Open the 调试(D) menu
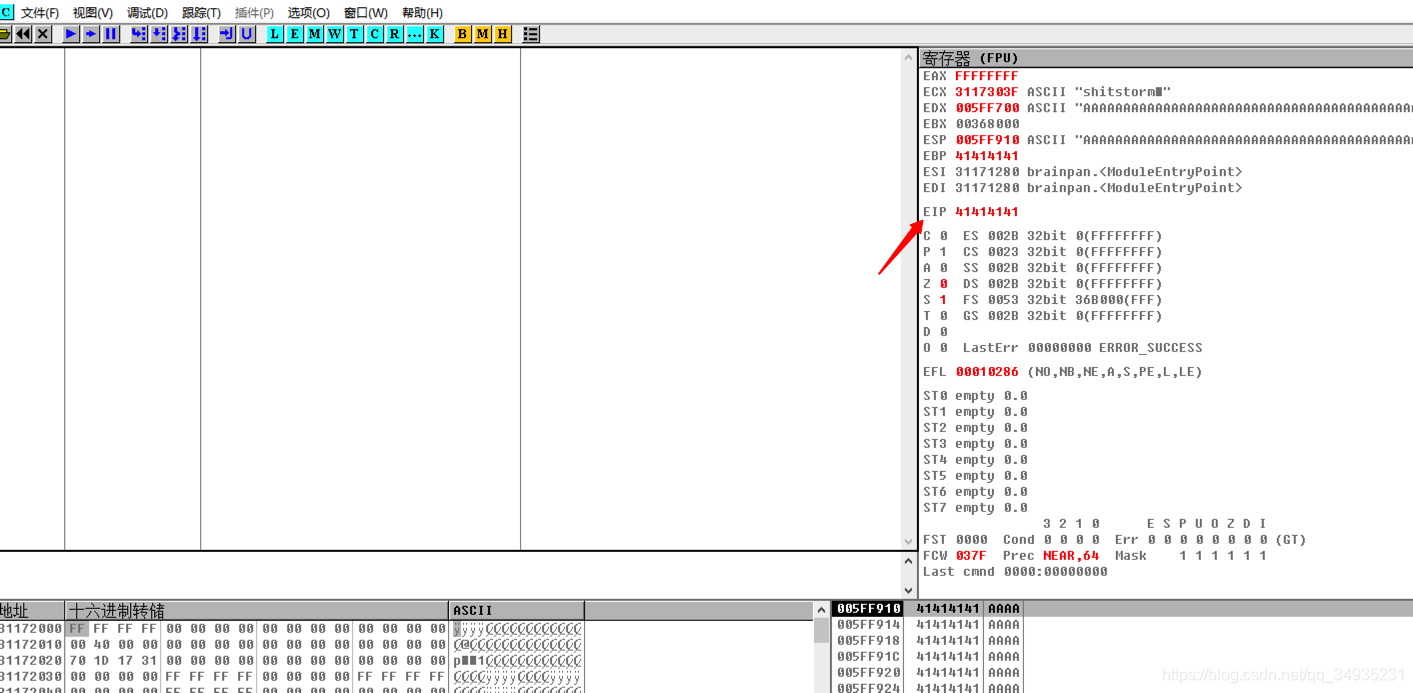 click(147, 12)
